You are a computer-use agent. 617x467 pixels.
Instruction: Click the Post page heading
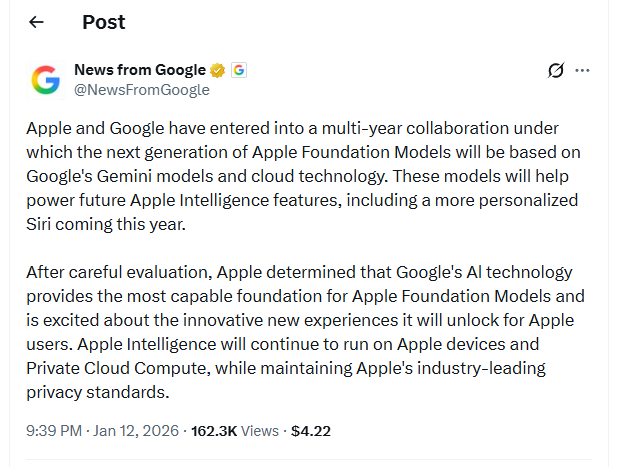click(x=104, y=22)
